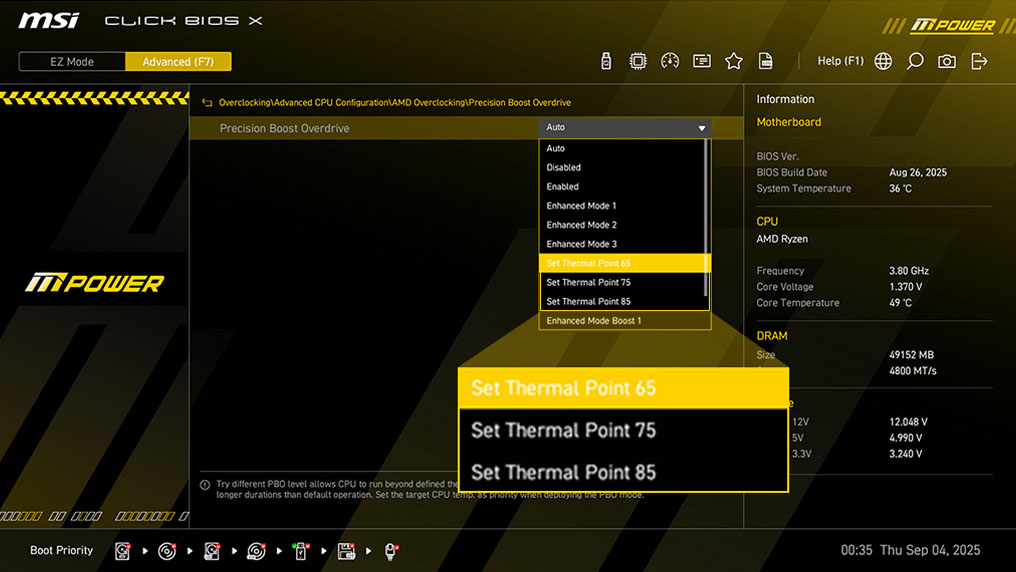Select the floppy disk boot device icon
Viewport: 1016px width, 572px height.
pyautogui.click(x=346, y=551)
